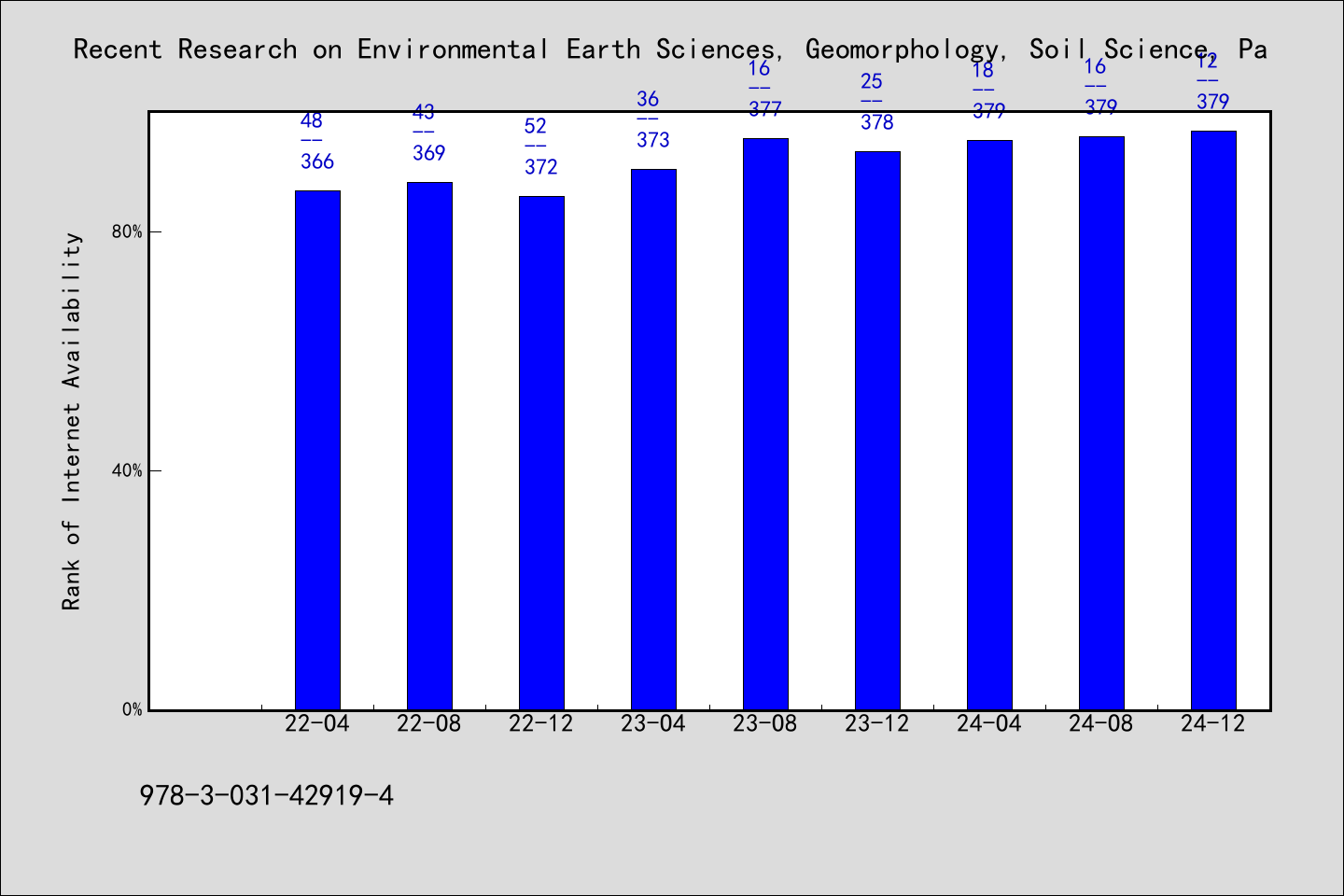Select the 23-08 axis label
Screen dimensions: 1344x896
click(x=765, y=723)
